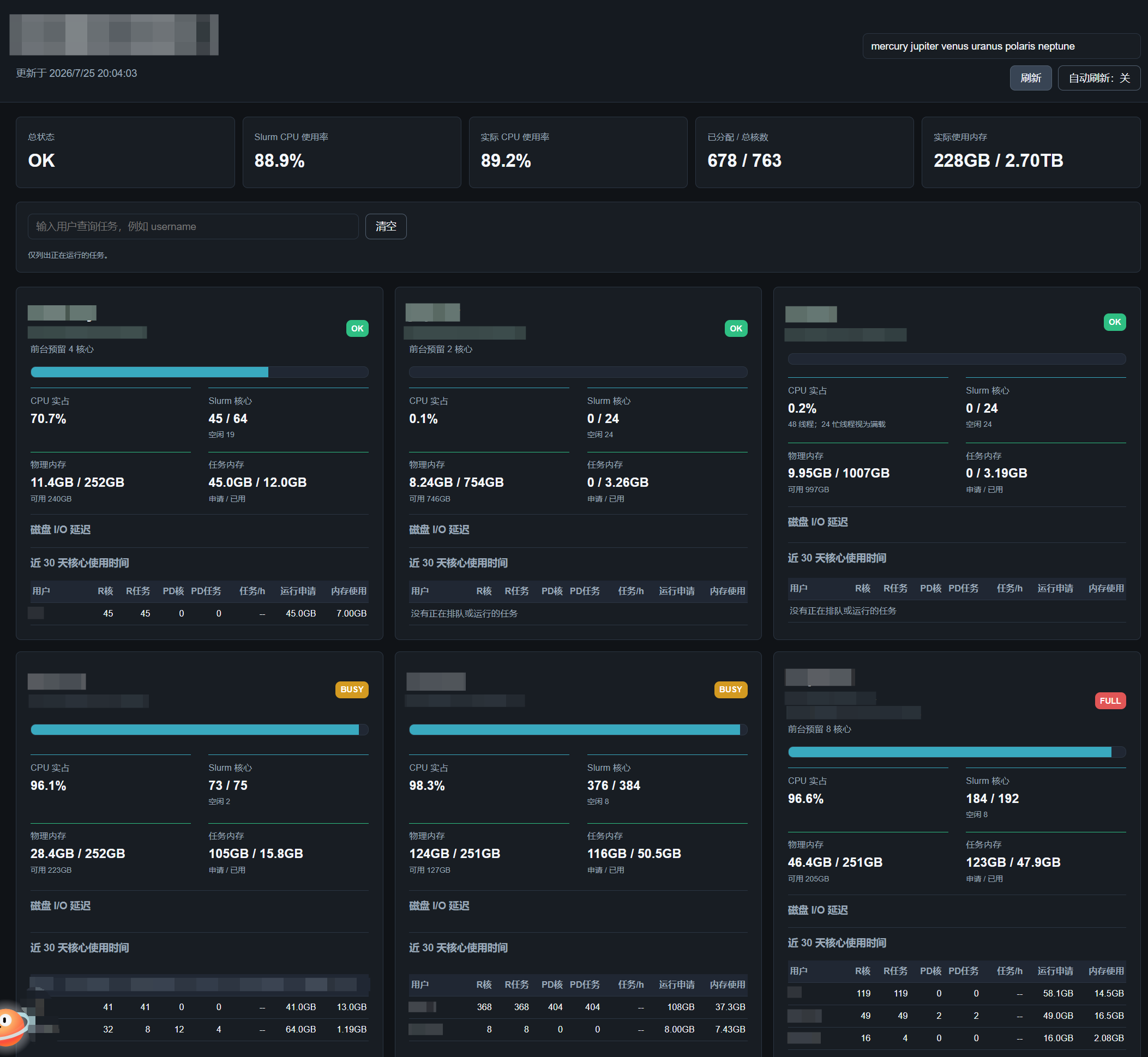Viewport: 1148px width, 1057px height.
Task: Click 没有正在排队或运行的任务 in the 0.1% card
Action: point(464,613)
